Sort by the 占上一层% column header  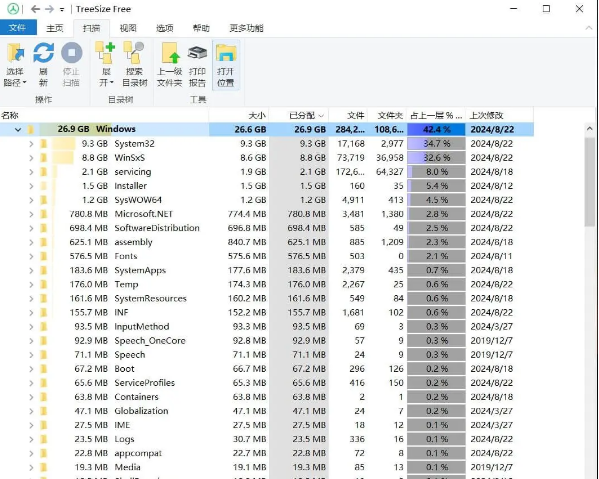436,115
